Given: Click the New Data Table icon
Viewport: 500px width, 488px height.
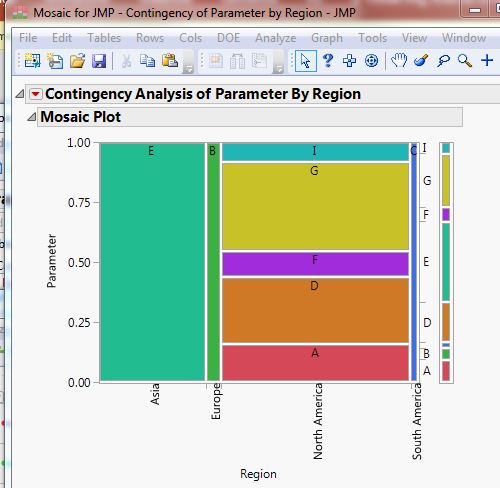Looking at the screenshot, I should pyautogui.click(x=32, y=61).
